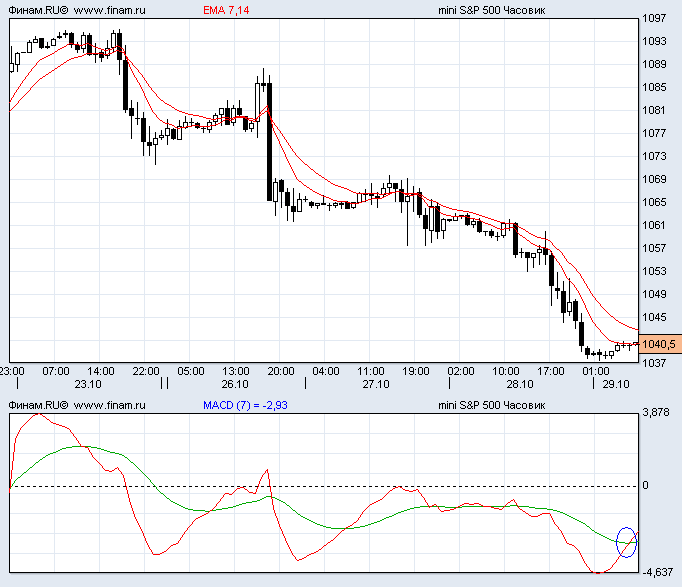
Task: Click the 02:00 time axis label
Action: pos(461,371)
